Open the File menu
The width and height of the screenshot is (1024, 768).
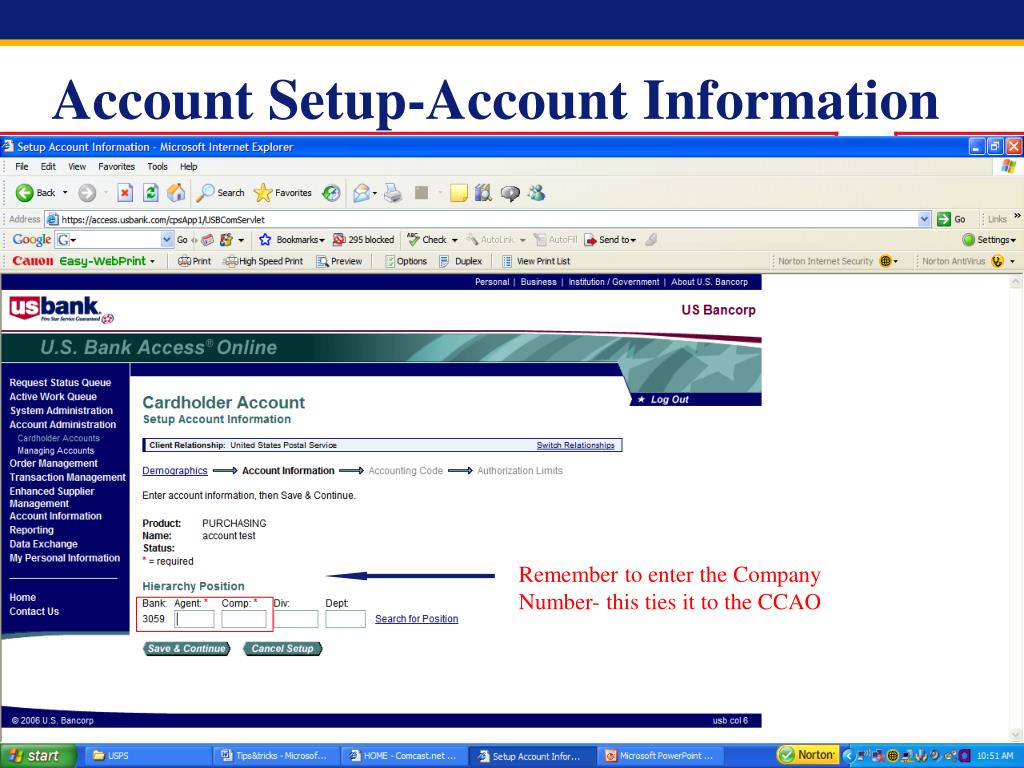pyautogui.click(x=22, y=167)
